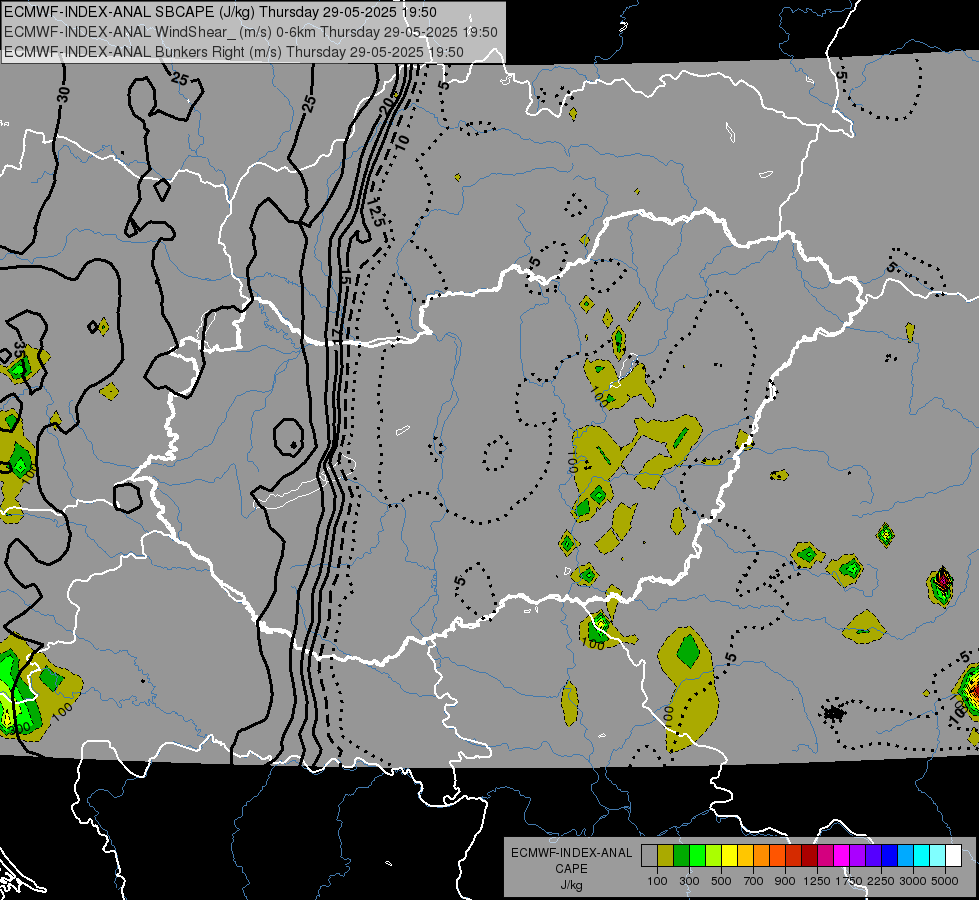Screen dimensions: 979x900
Task: Click the legend unit label J/kg
Action: pyautogui.click(x=571, y=885)
